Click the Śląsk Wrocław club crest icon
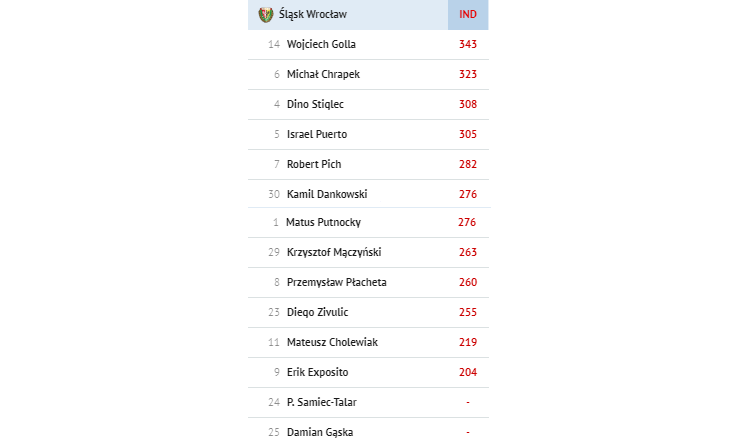Image resolution: width=740 pixels, height=447 pixels. click(266, 15)
